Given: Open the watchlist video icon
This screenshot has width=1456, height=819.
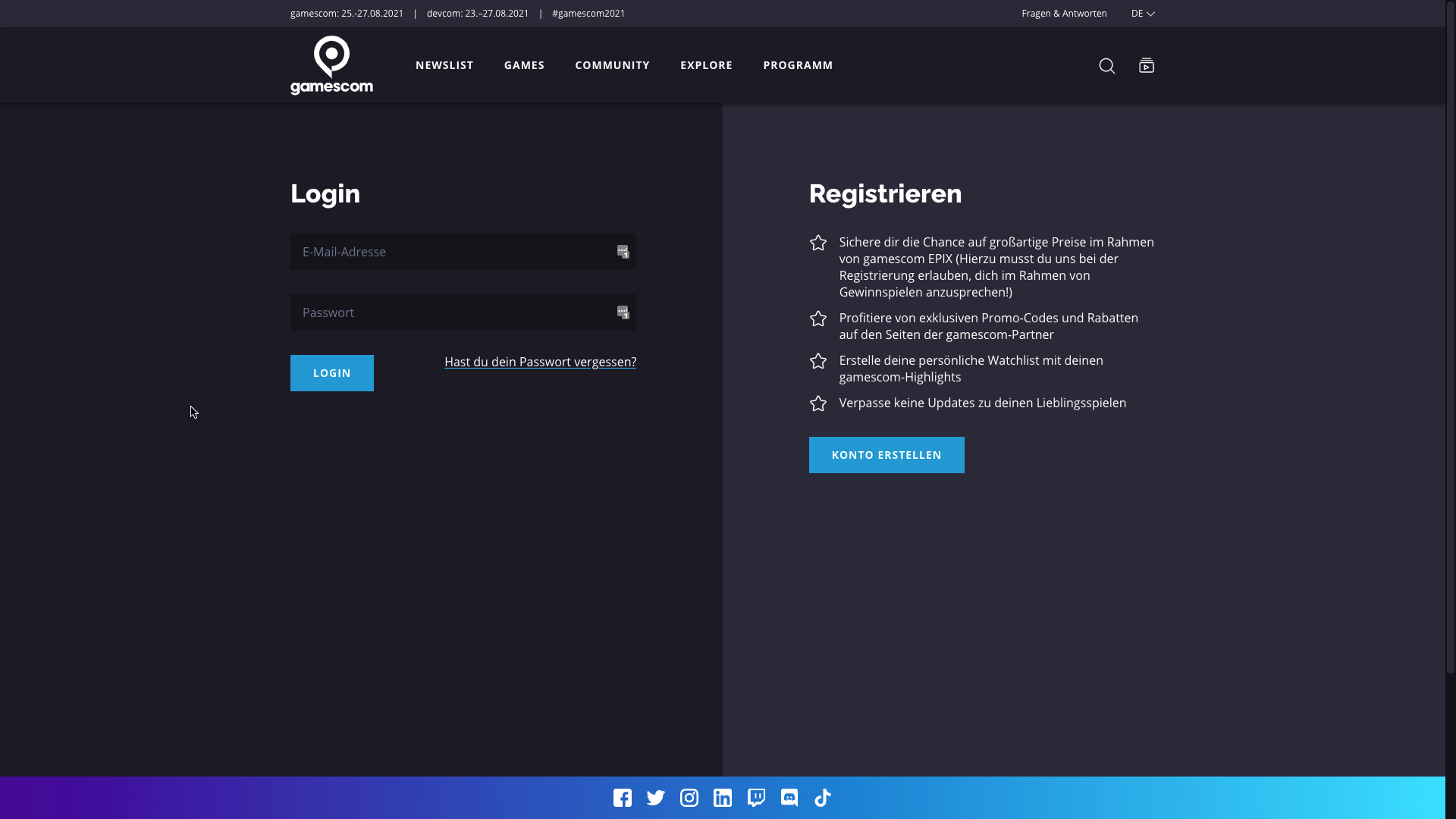Looking at the screenshot, I should [1147, 65].
